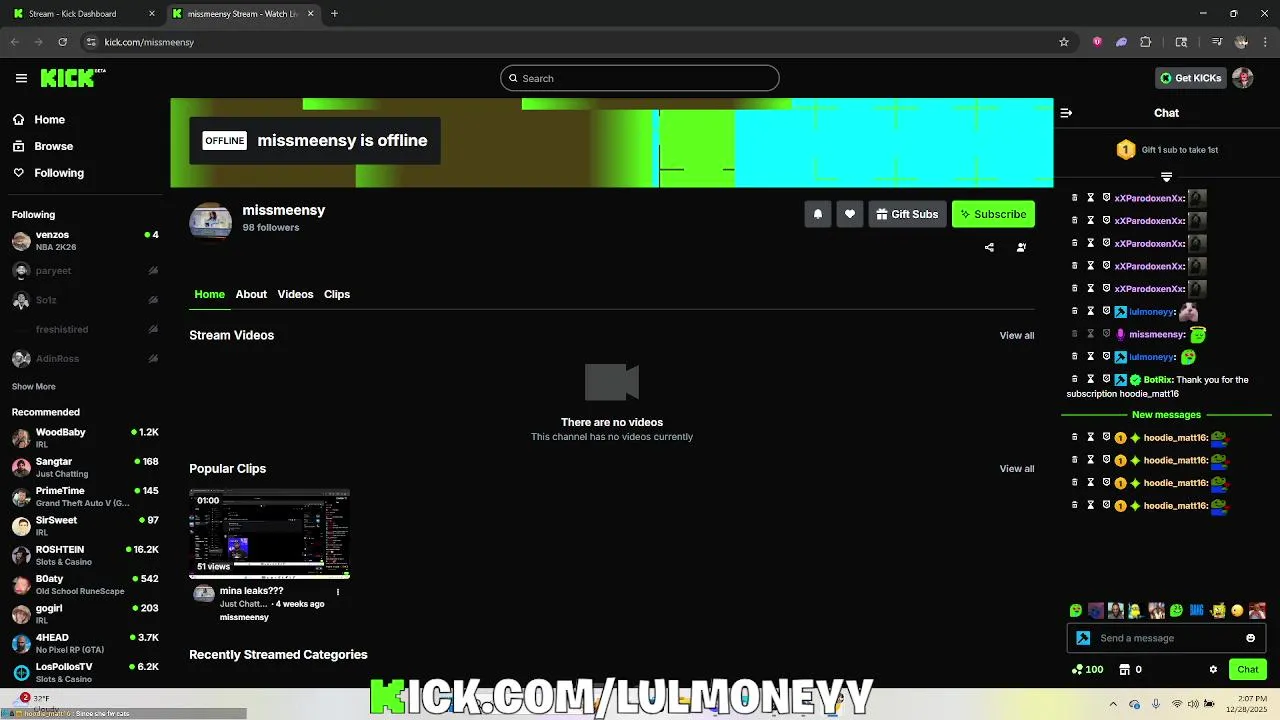Click the search input field
The image size is (1280, 720).
click(x=640, y=78)
